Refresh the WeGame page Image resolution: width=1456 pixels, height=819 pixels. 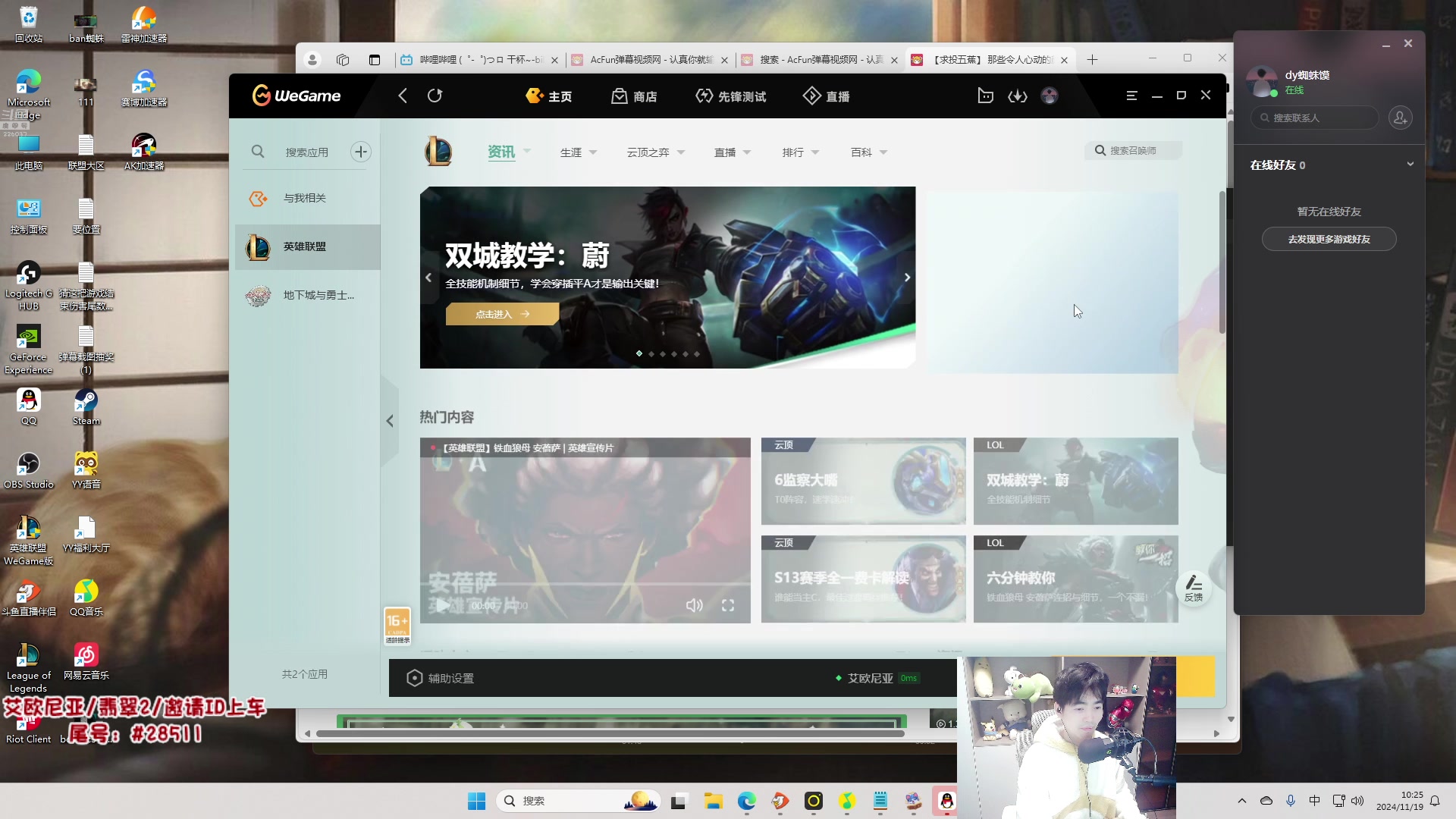point(435,96)
